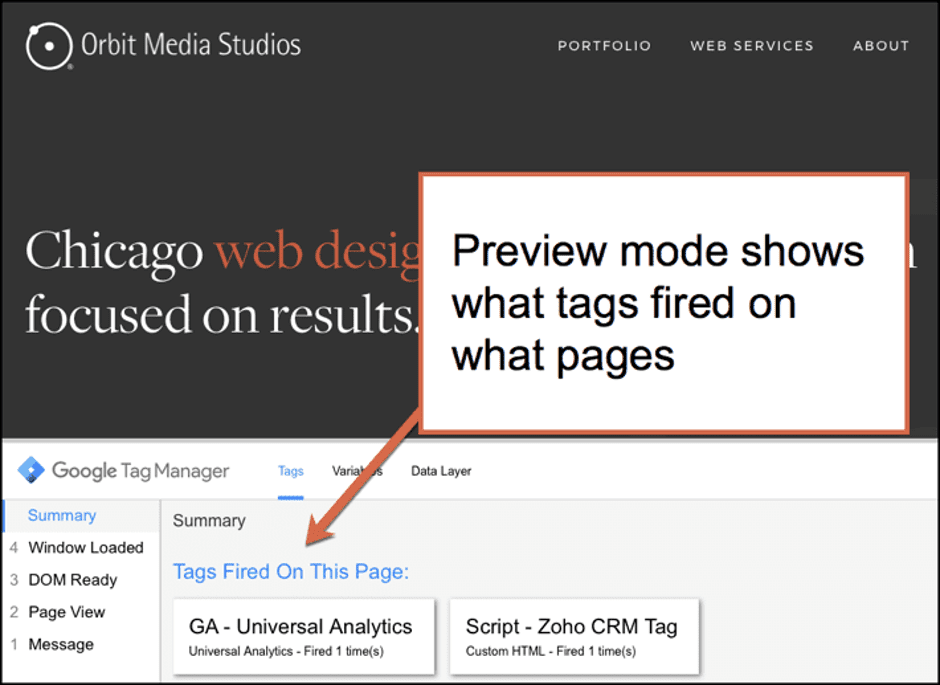Open the Script - Zoho CRM Tag card
The image size is (940, 685).
tap(574, 636)
